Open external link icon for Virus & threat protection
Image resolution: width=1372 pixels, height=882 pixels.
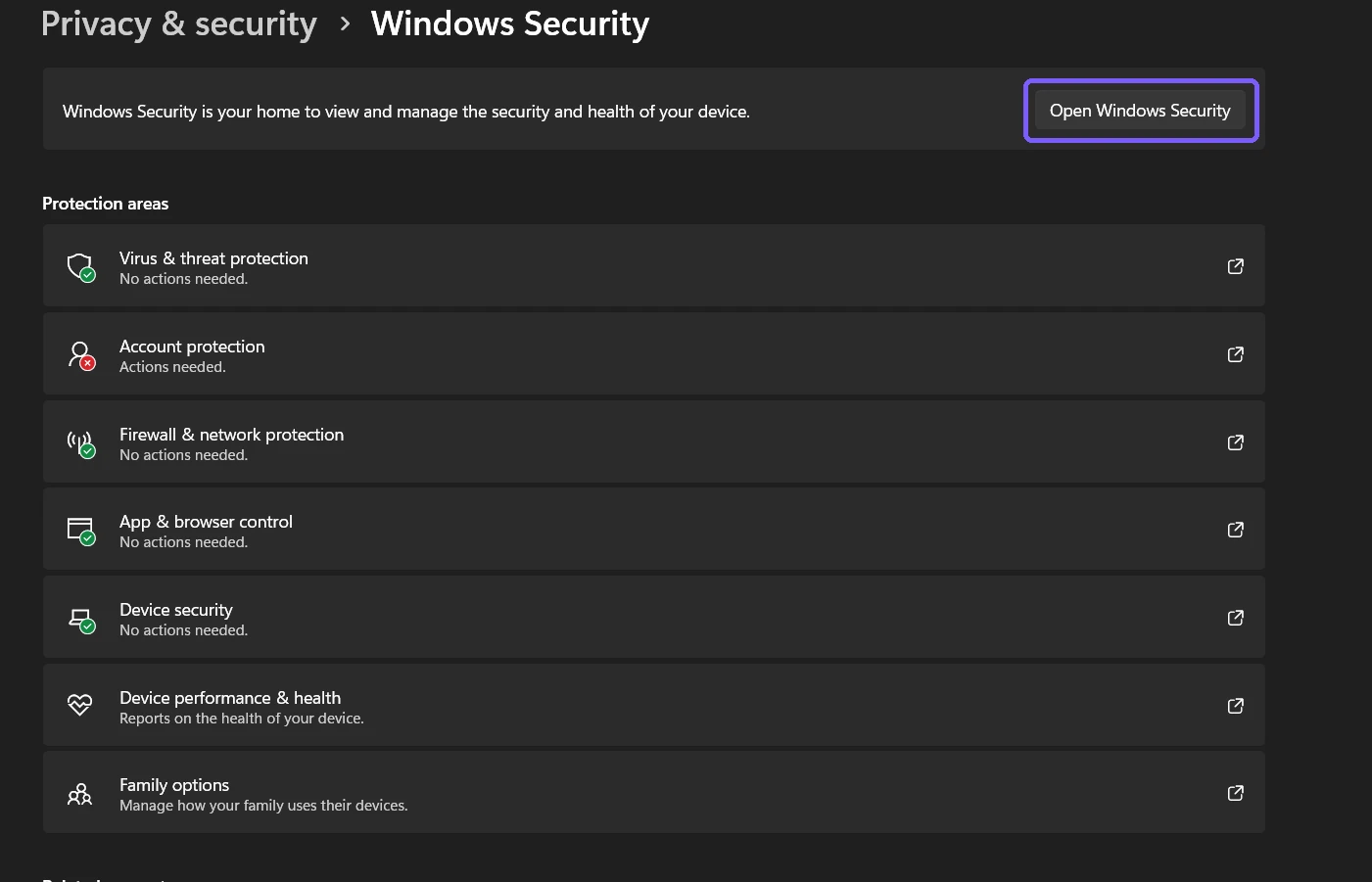point(1236,266)
